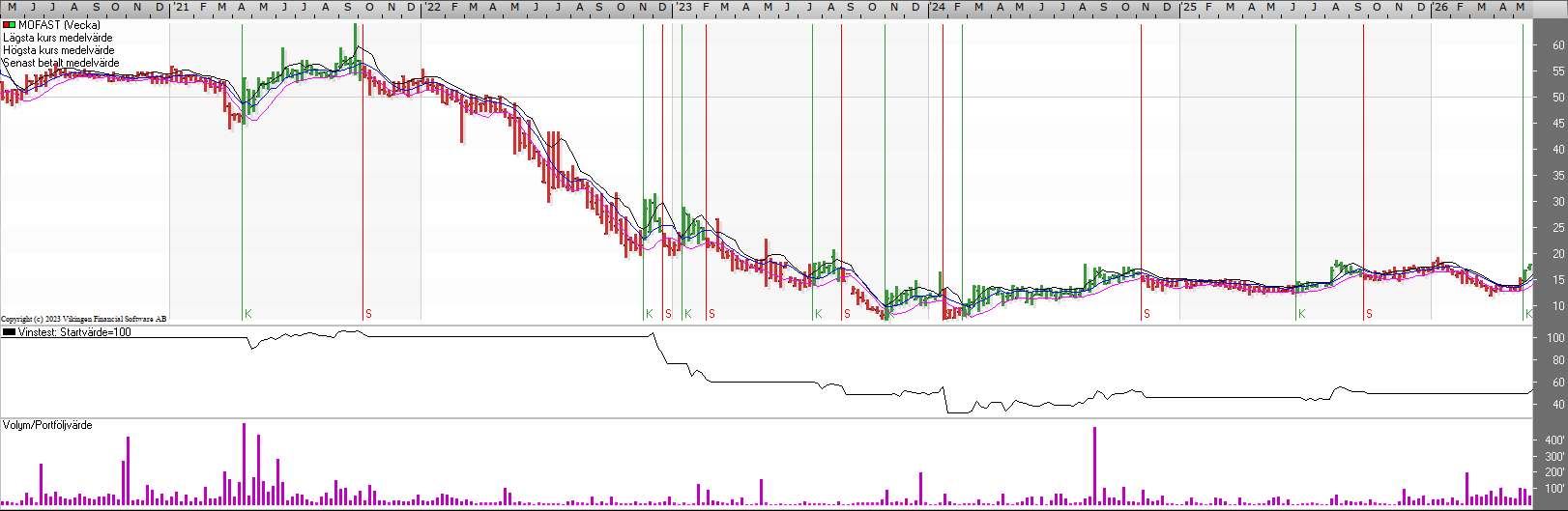Click the 55 value on price axis

point(1559,71)
